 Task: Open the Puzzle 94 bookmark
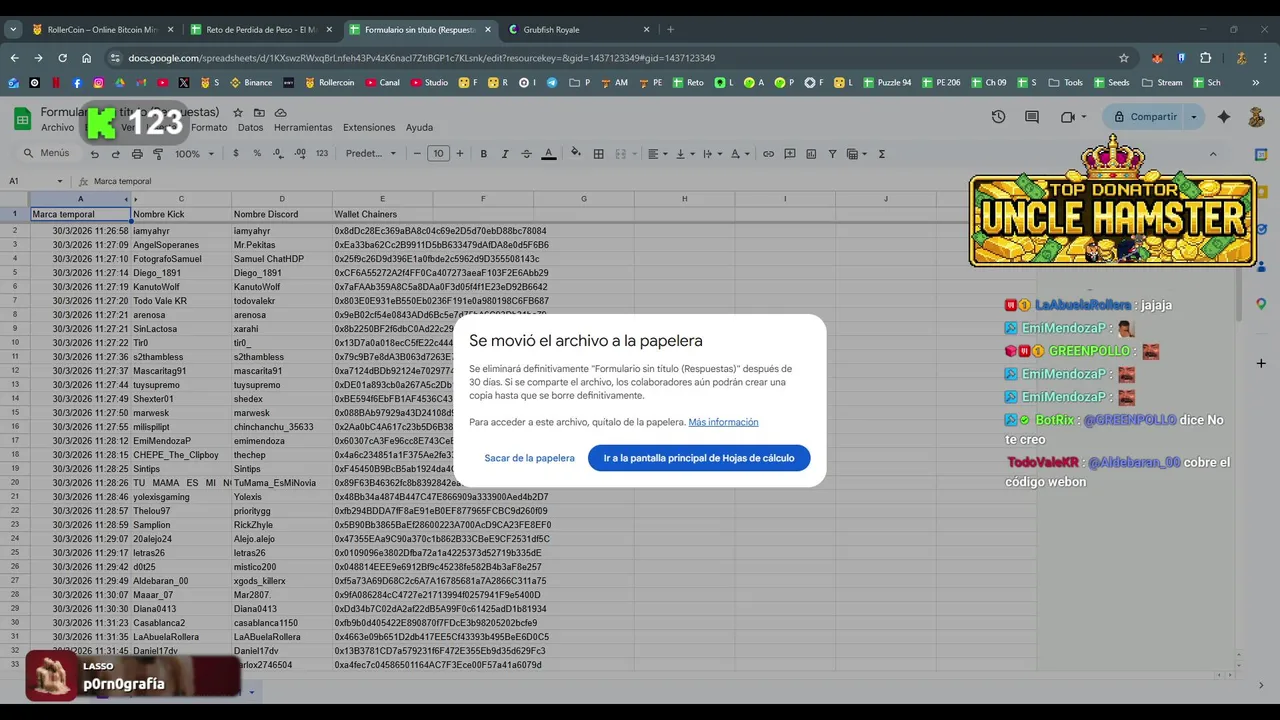(886, 83)
